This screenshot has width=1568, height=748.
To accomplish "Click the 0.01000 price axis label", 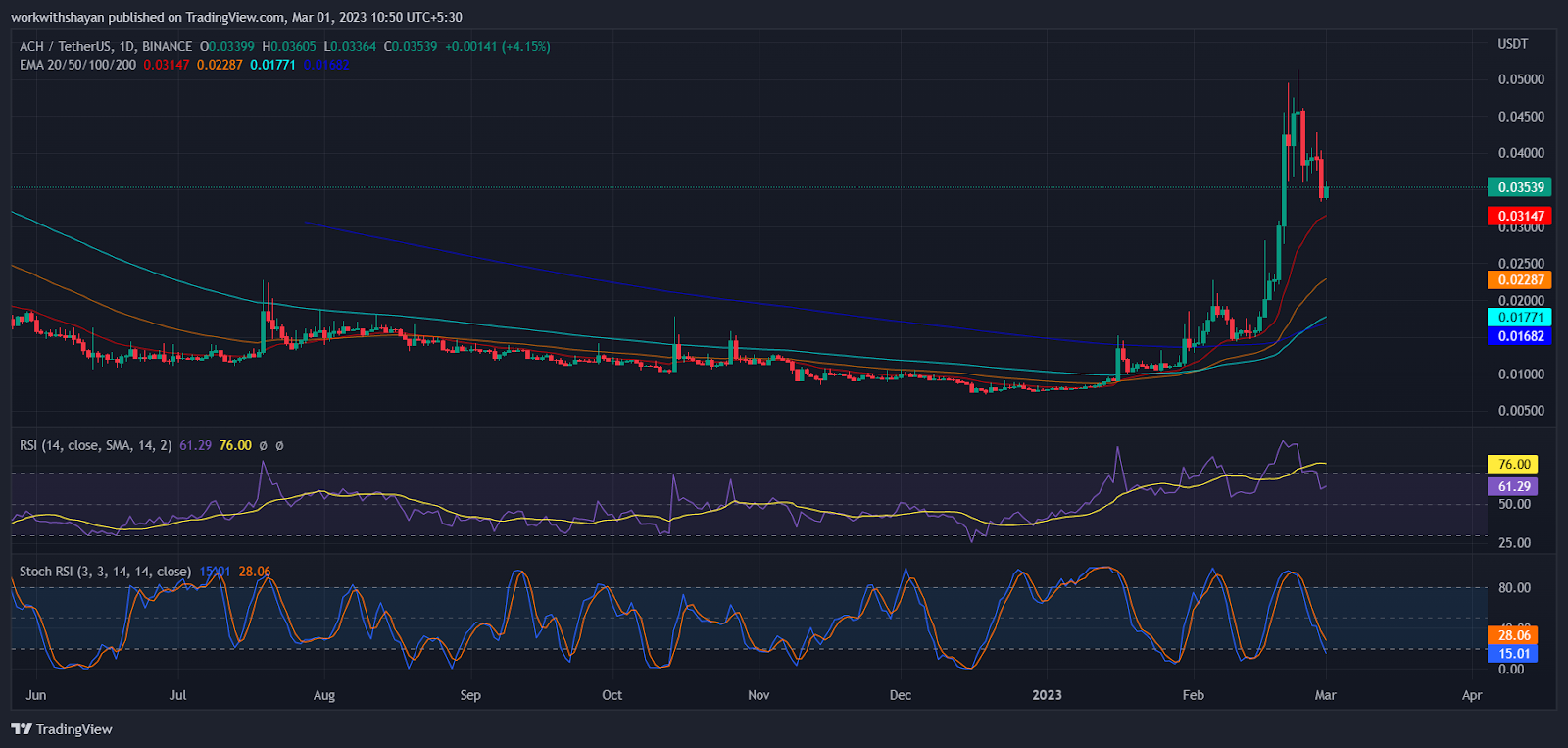I will [x=1521, y=374].
